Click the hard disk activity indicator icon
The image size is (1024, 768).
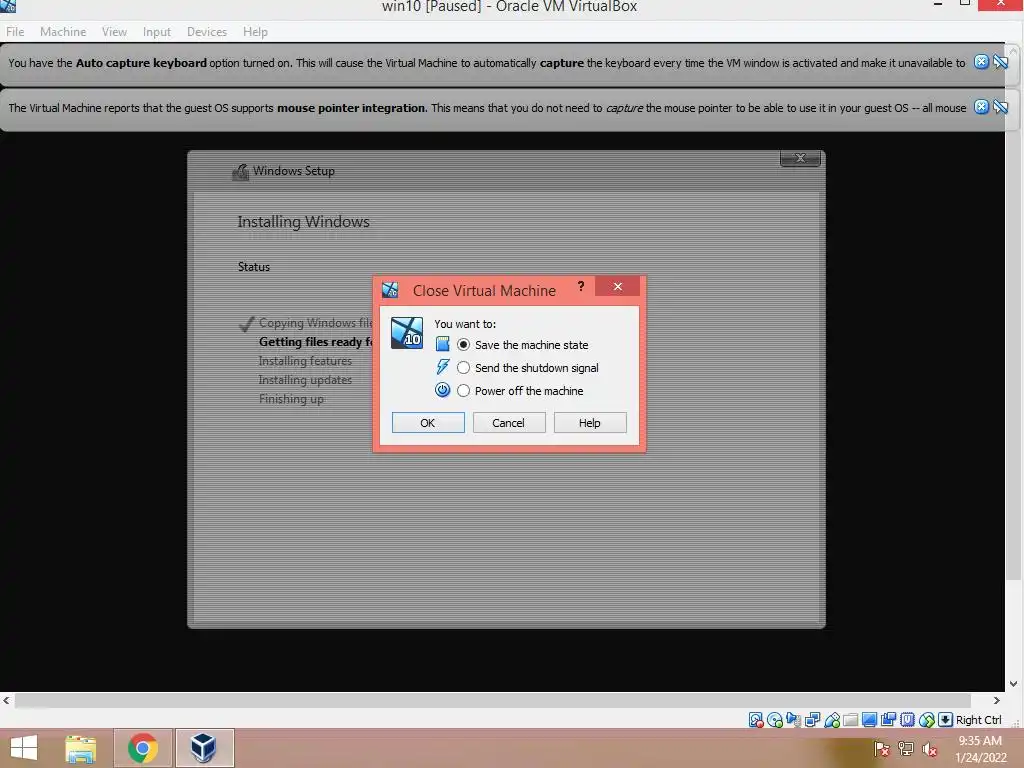[x=756, y=720]
